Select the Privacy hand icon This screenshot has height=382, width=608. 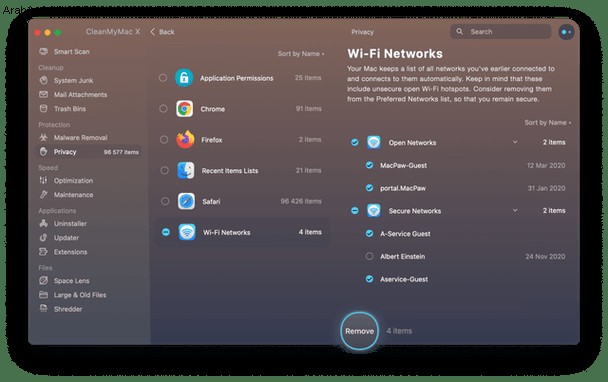point(43,152)
